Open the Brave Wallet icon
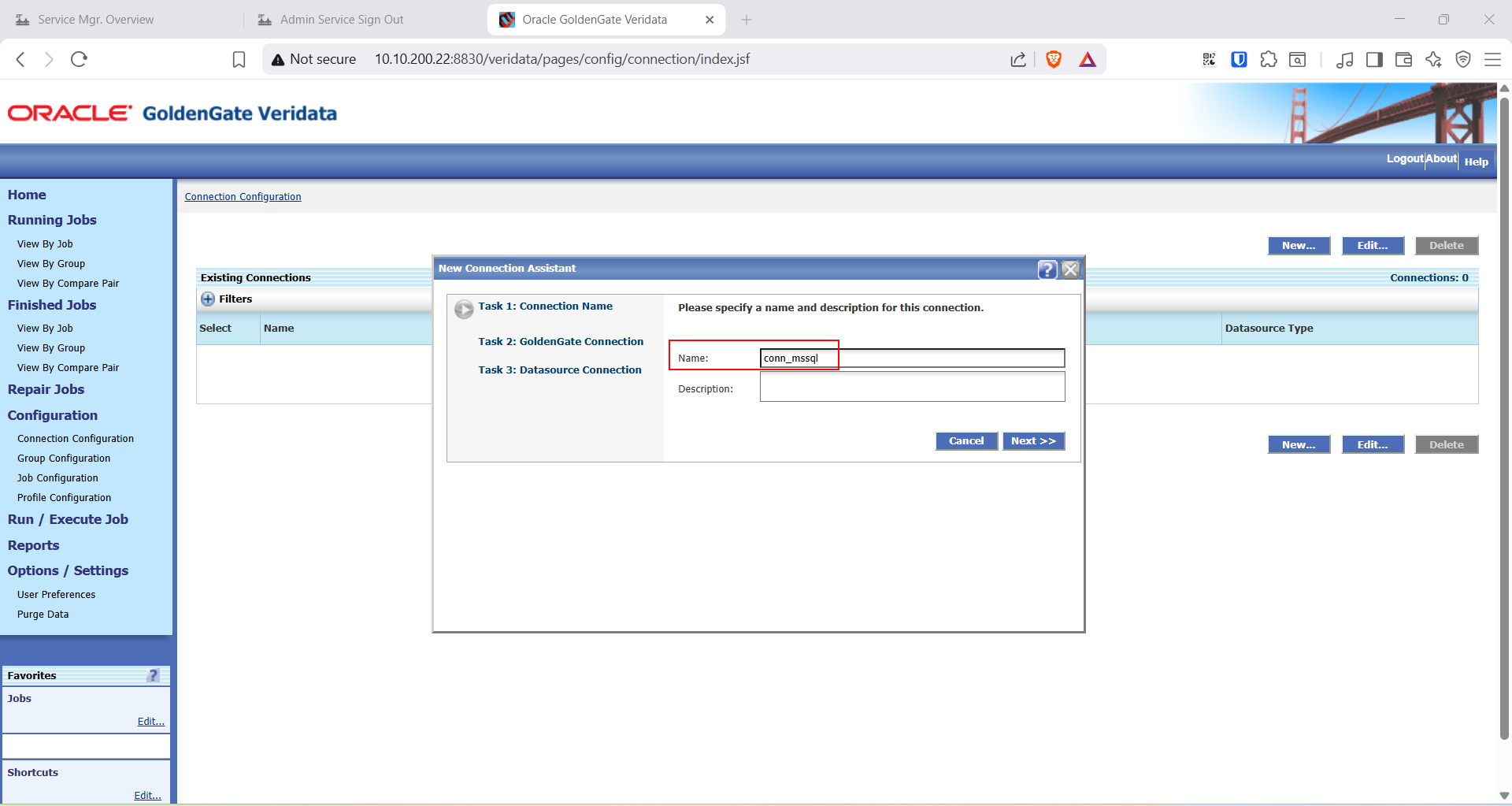The image size is (1512, 806). click(x=1403, y=59)
